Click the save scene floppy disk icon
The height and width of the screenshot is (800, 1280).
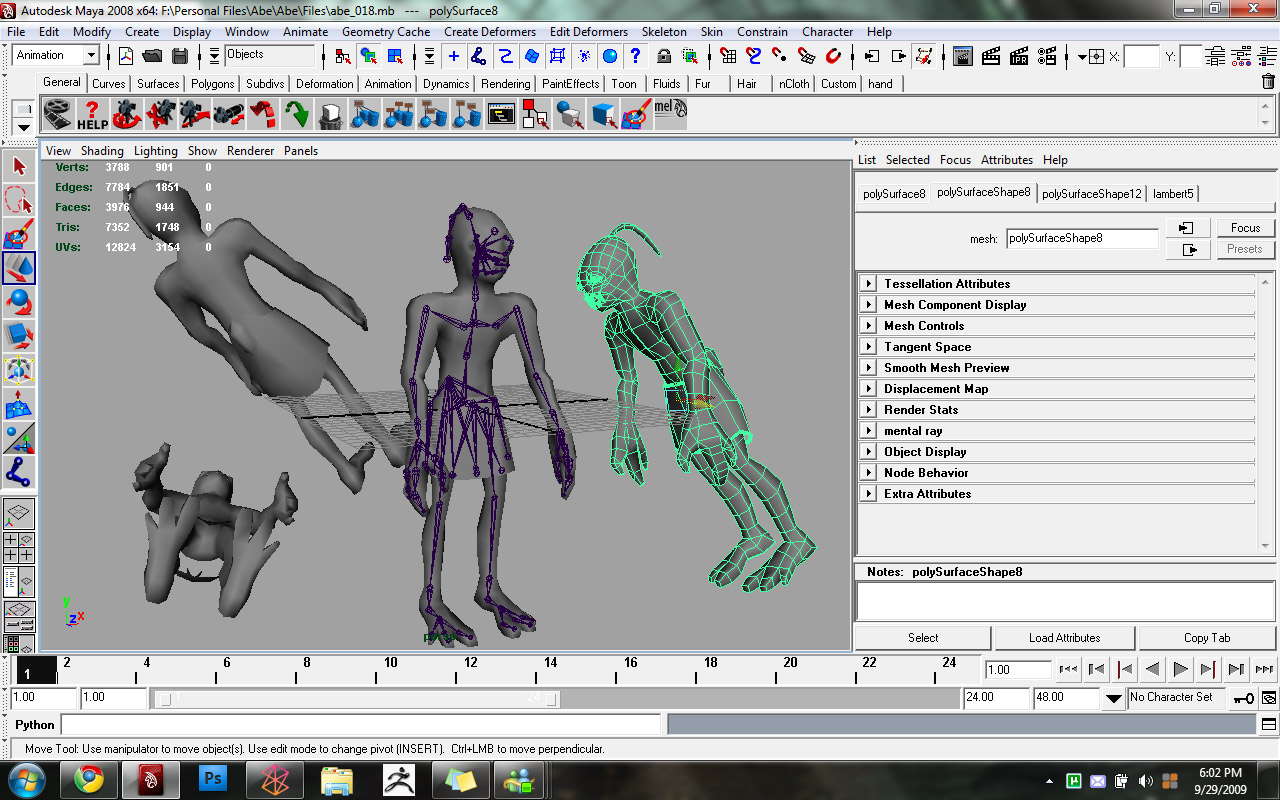180,56
